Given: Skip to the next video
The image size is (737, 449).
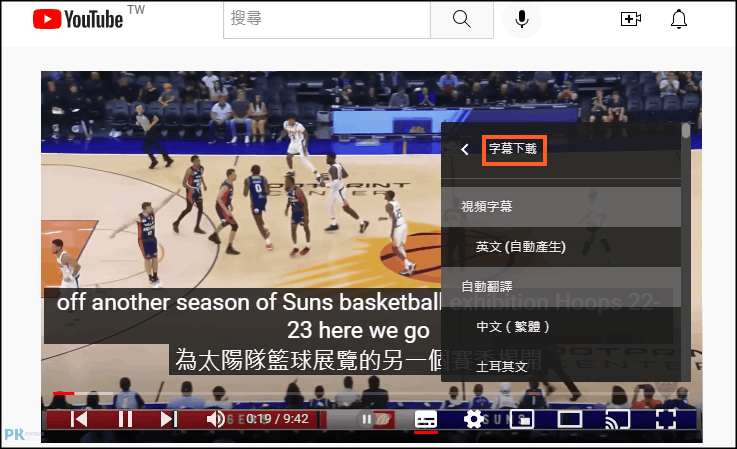Looking at the screenshot, I should point(169,419).
